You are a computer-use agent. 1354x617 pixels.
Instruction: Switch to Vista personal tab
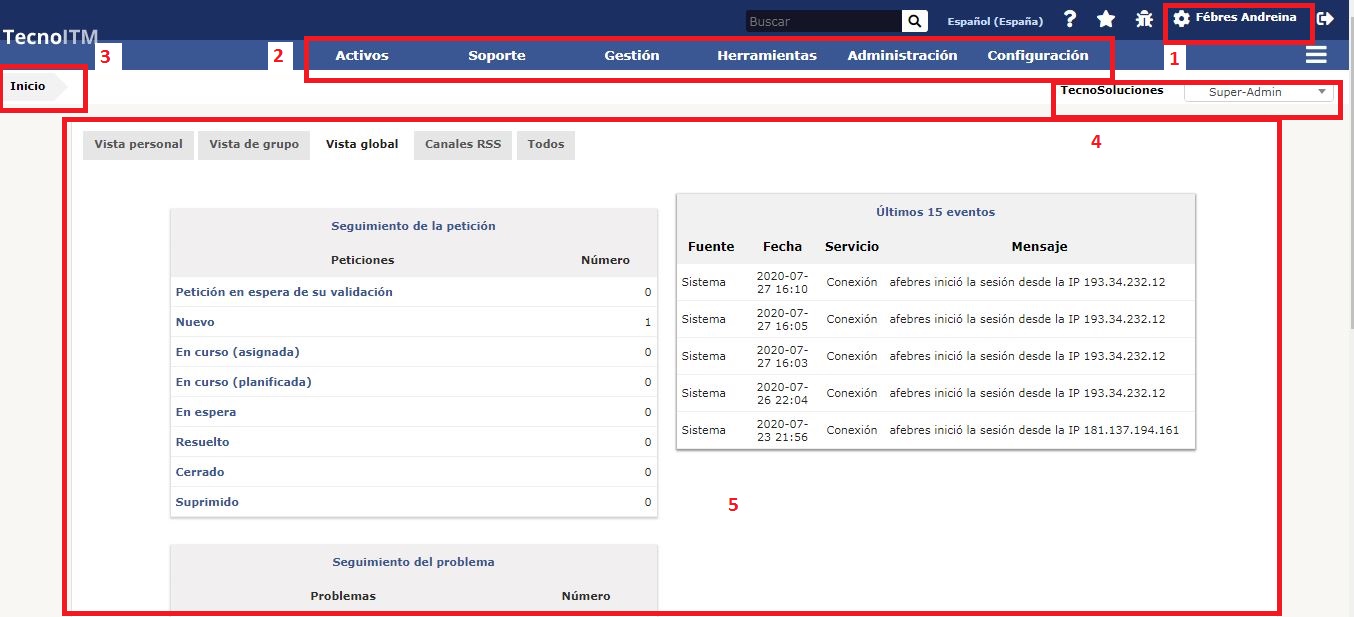[x=138, y=145]
